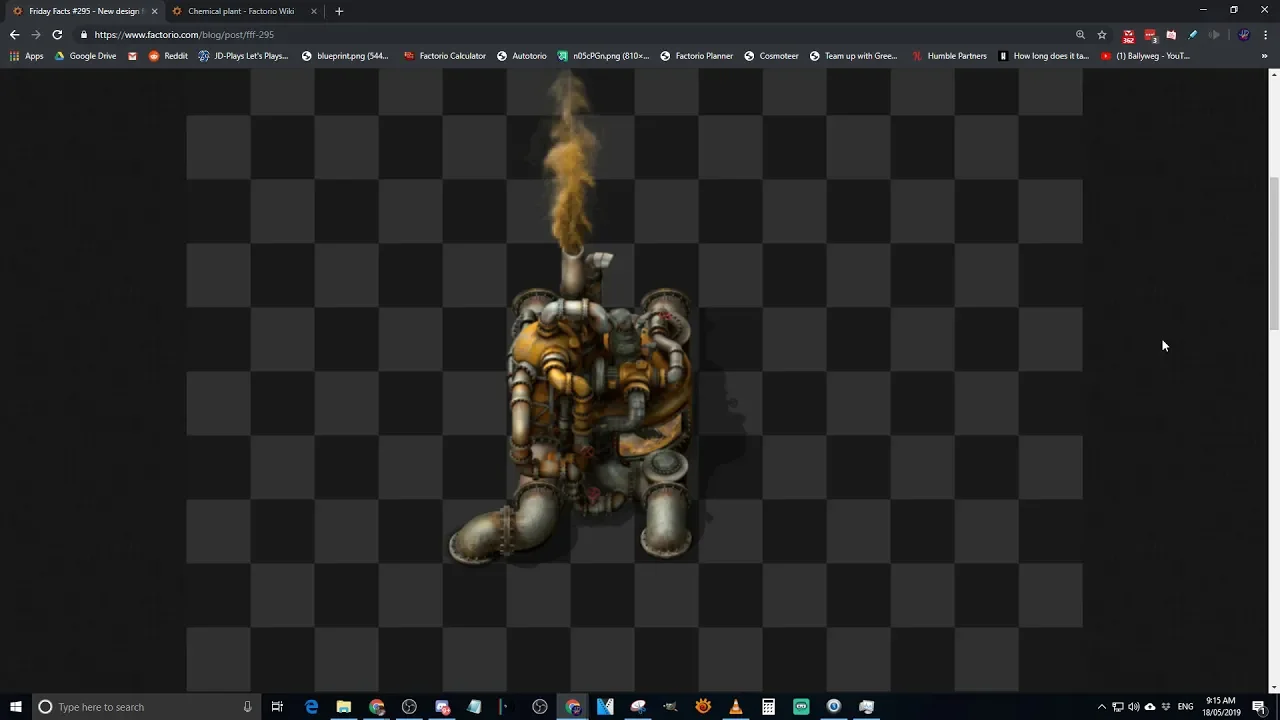Open a new browser tab
The width and height of the screenshot is (1280, 720).
pyautogui.click(x=339, y=11)
